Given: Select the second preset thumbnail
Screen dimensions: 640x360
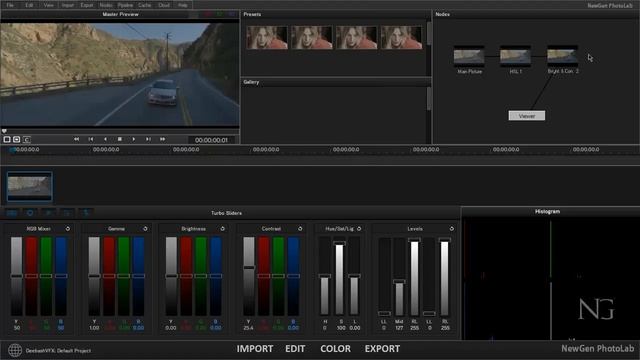Looking at the screenshot, I should [x=312, y=38].
